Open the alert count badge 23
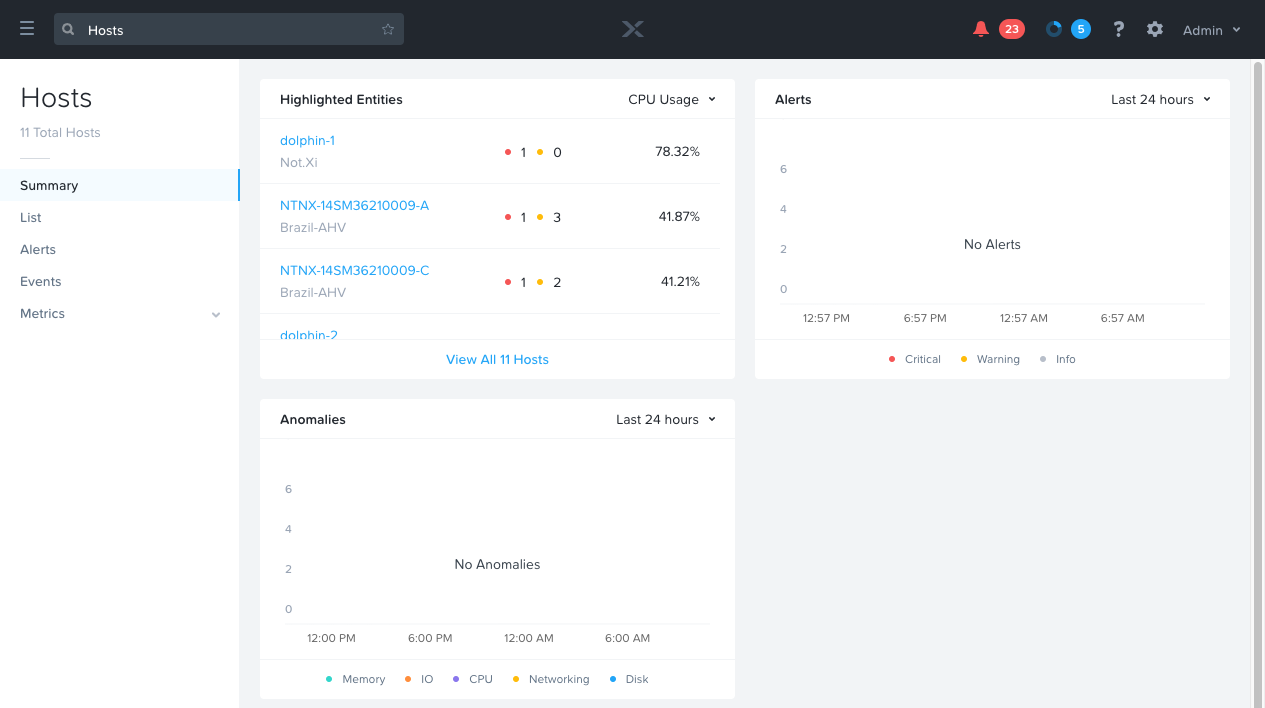Viewport: 1265px width, 708px height. 1012,29
